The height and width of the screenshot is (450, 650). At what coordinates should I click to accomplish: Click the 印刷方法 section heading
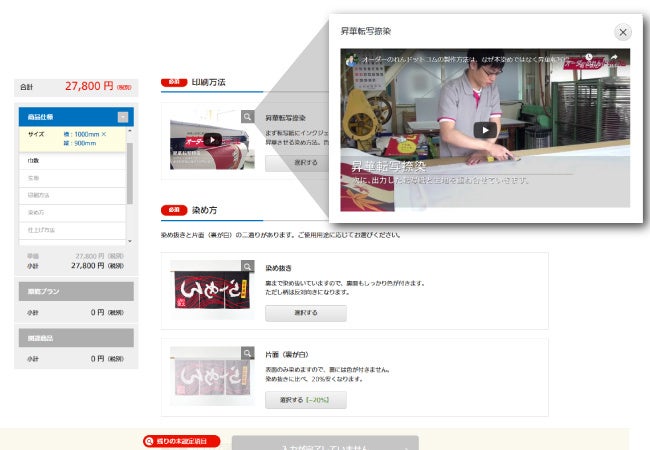209,82
